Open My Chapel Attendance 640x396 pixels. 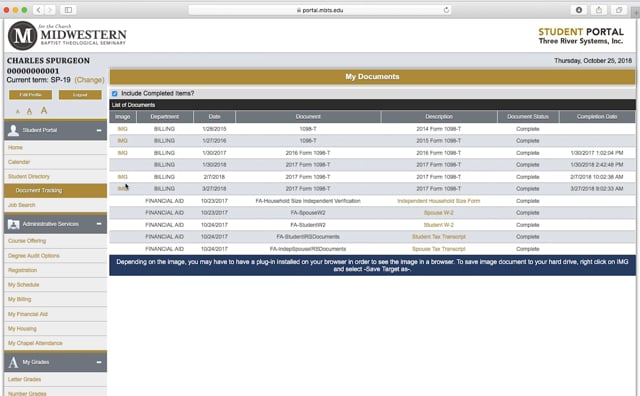click(x=35, y=343)
